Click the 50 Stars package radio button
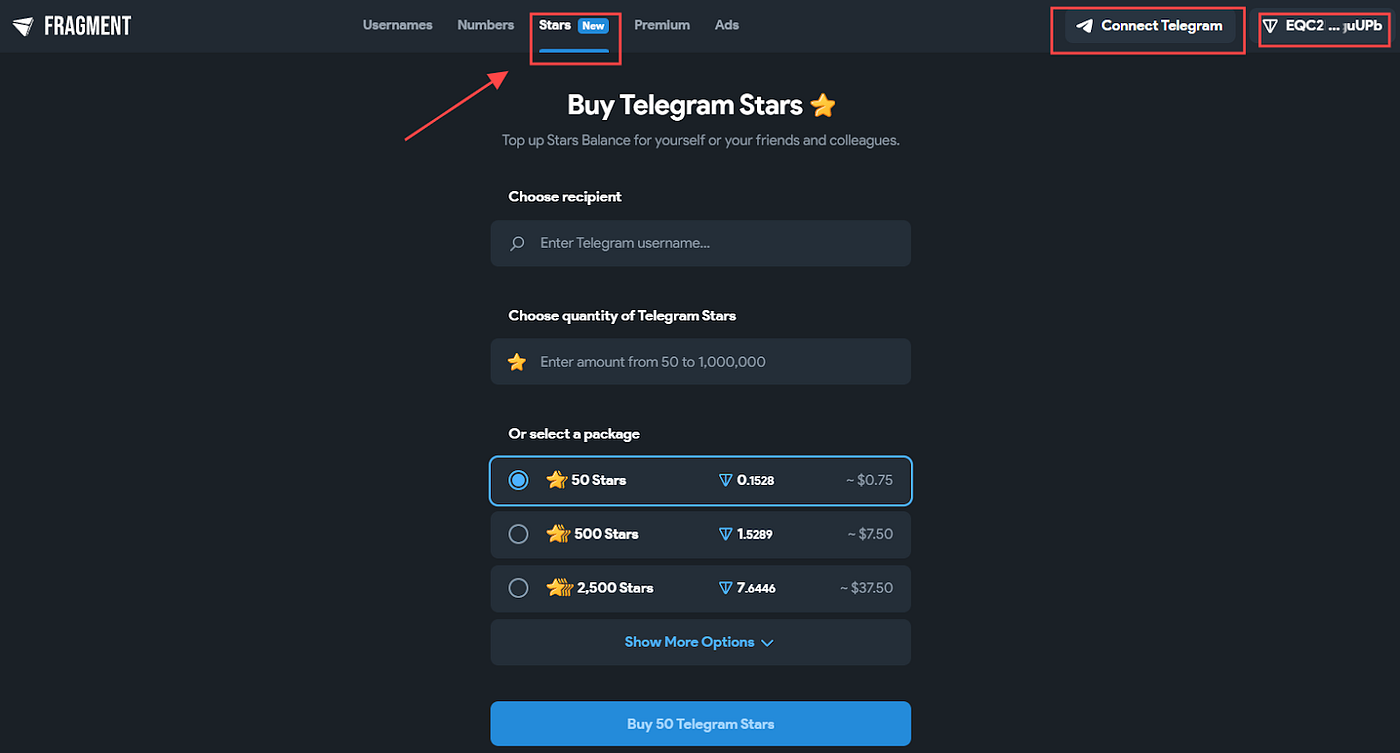 (x=518, y=480)
